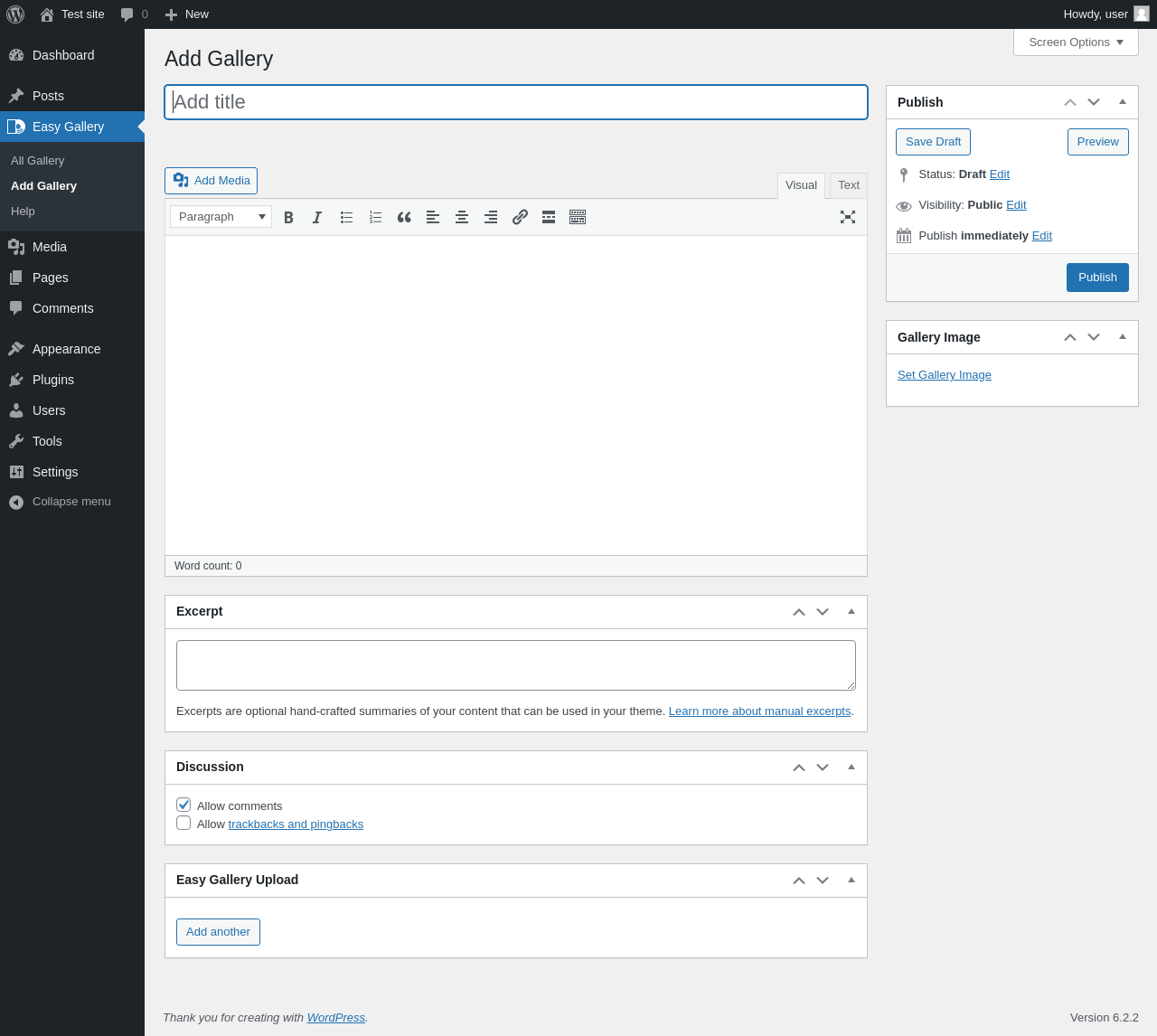Open the Test site home link

(72, 14)
